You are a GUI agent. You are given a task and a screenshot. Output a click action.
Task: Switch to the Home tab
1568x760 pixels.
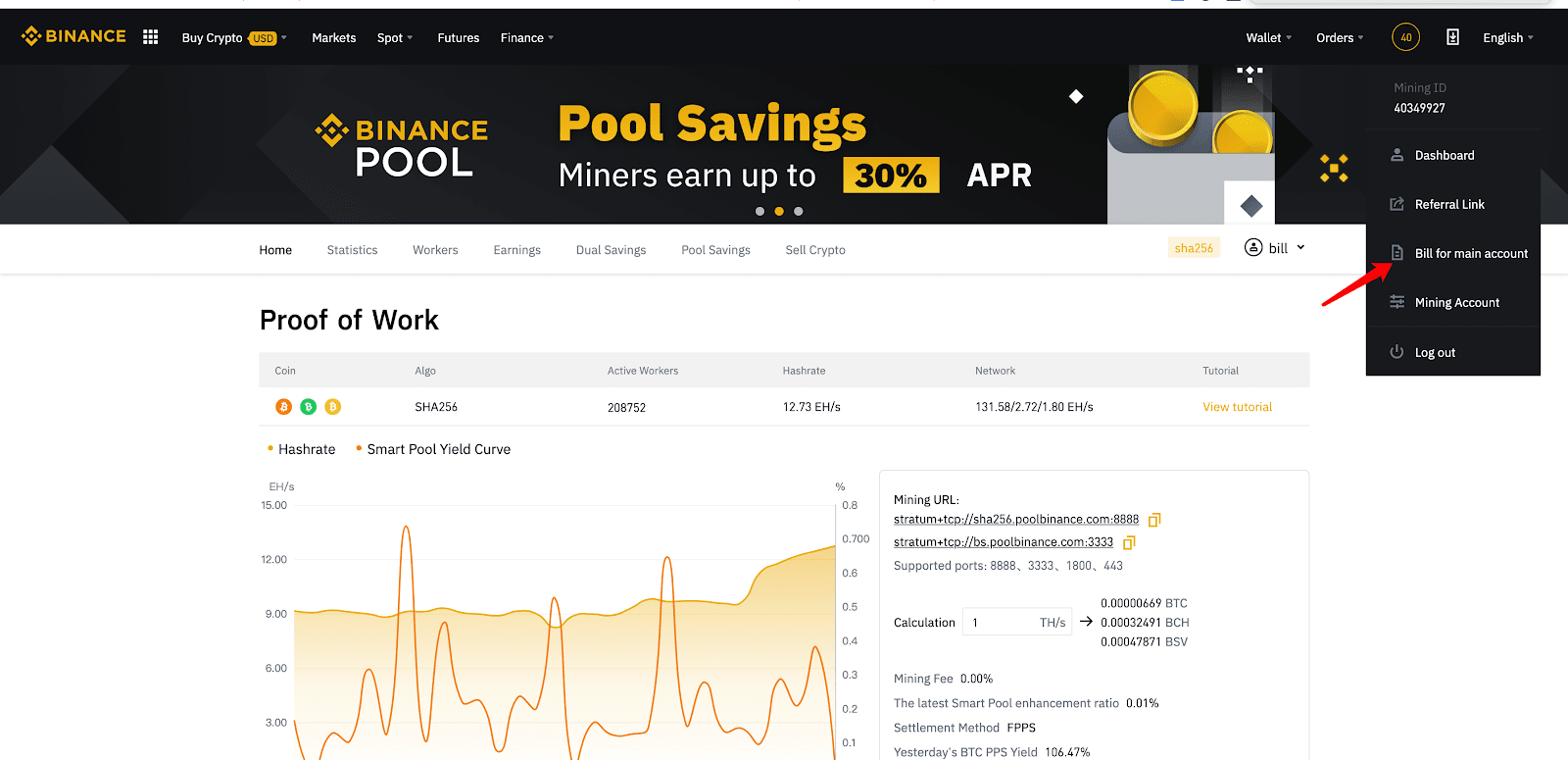(x=275, y=250)
